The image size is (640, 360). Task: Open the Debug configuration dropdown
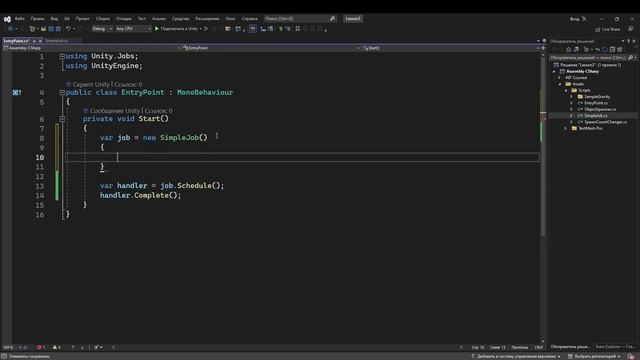[102, 29]
